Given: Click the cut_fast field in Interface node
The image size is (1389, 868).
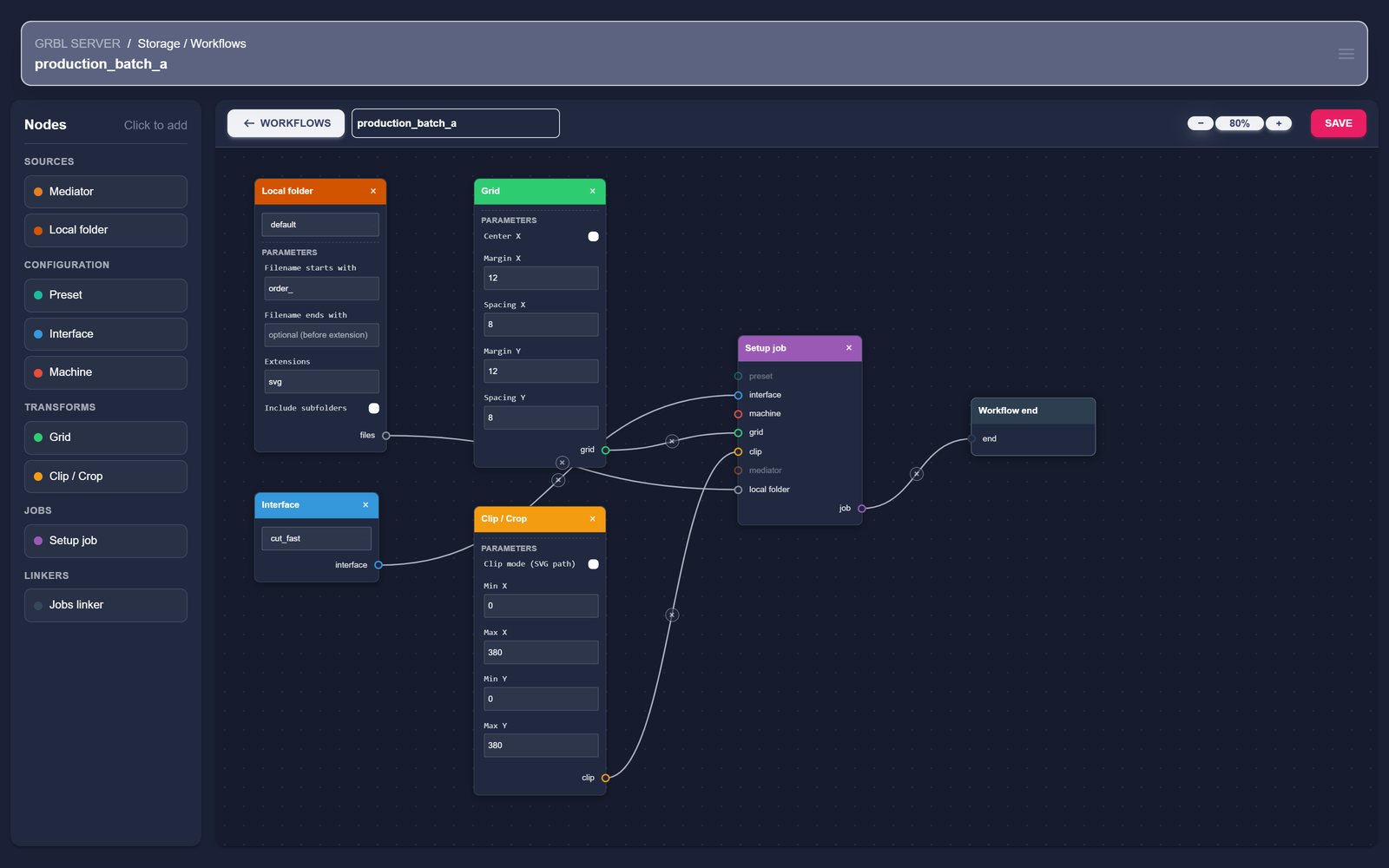Looking at the screenshot, I should point(317,538).
